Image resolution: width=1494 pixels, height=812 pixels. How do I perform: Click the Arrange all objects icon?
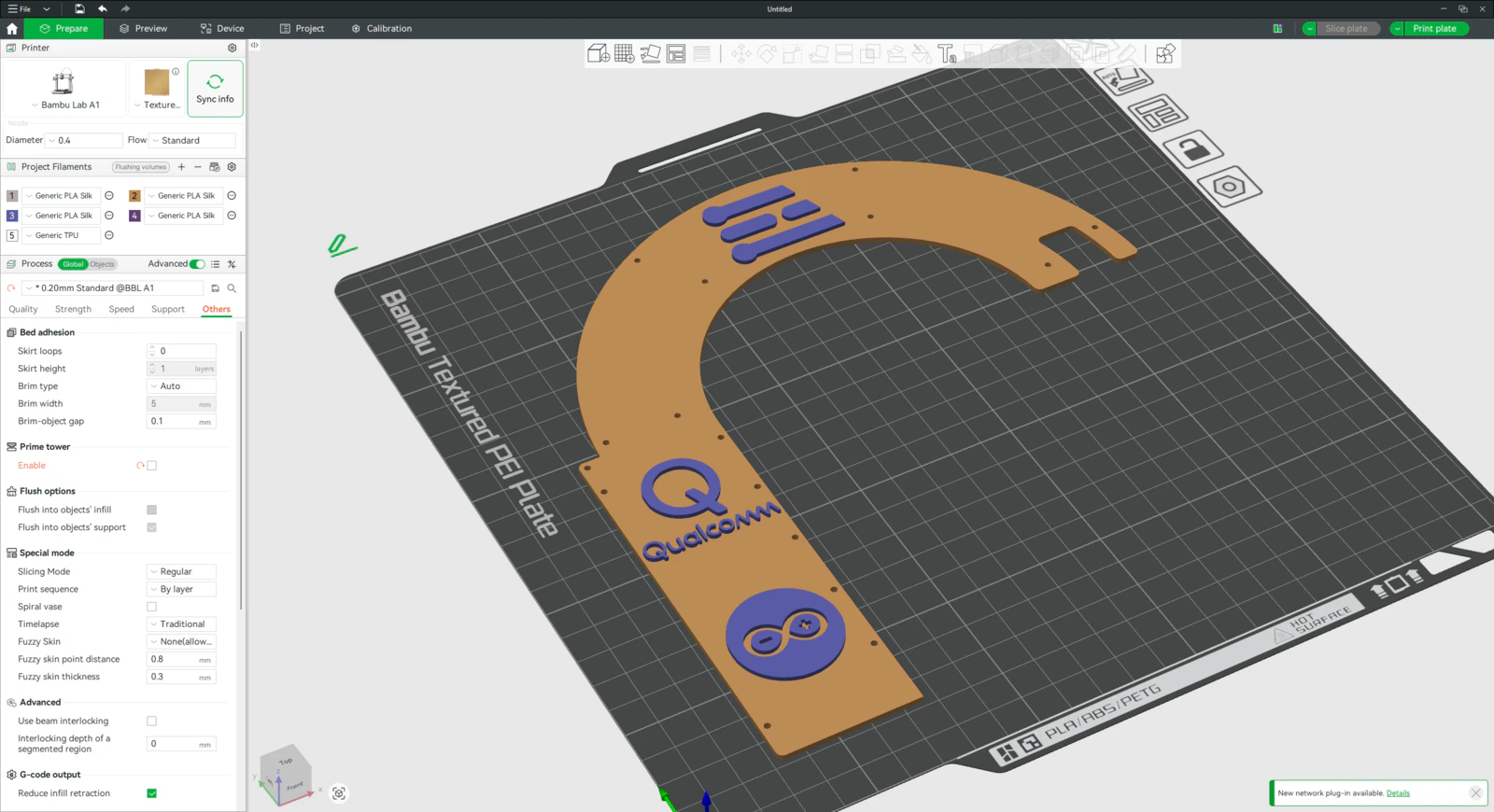click(676, 54)
